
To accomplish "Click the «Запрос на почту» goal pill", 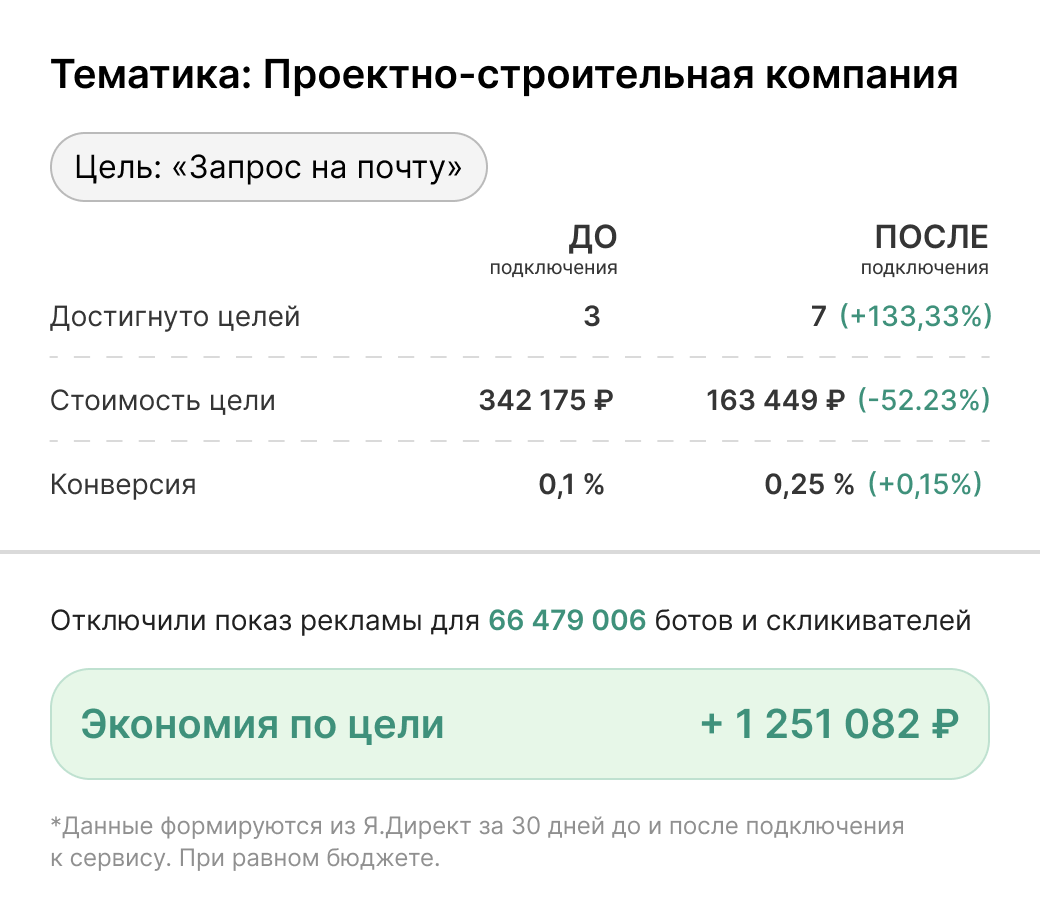I will click(x=268, y=167).
